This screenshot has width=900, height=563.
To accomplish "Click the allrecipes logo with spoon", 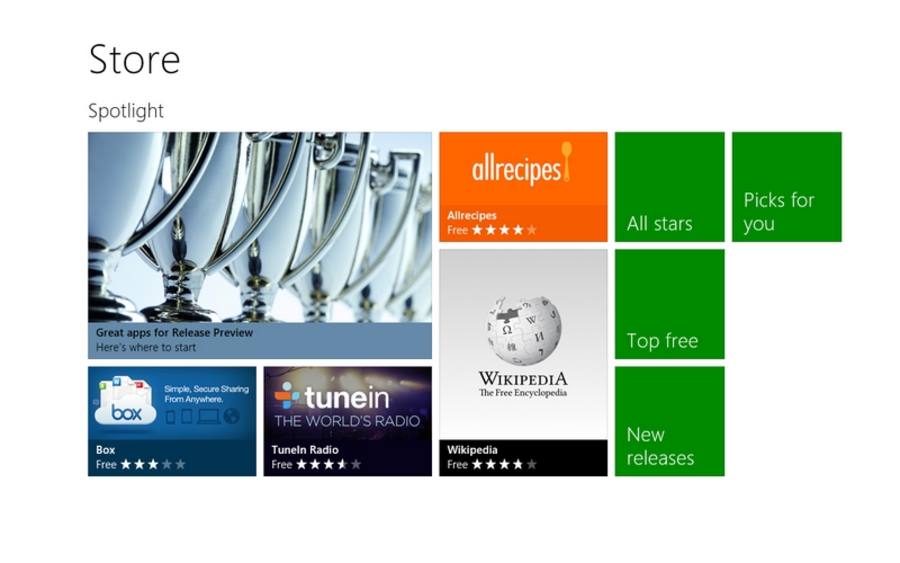I will (522, 165).
